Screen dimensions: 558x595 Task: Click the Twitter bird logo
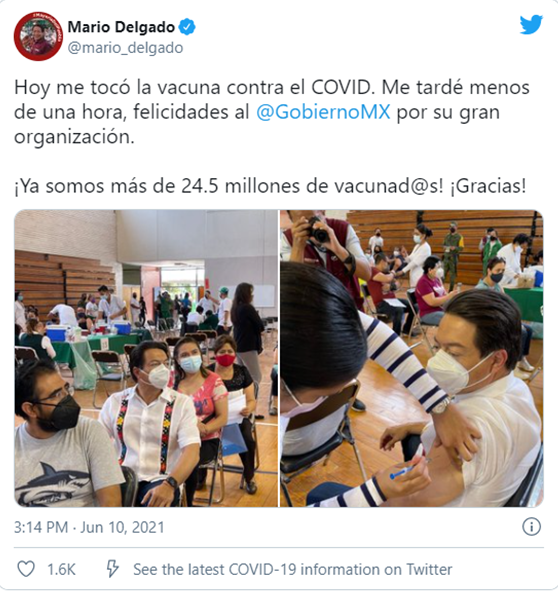coord(531,25)
